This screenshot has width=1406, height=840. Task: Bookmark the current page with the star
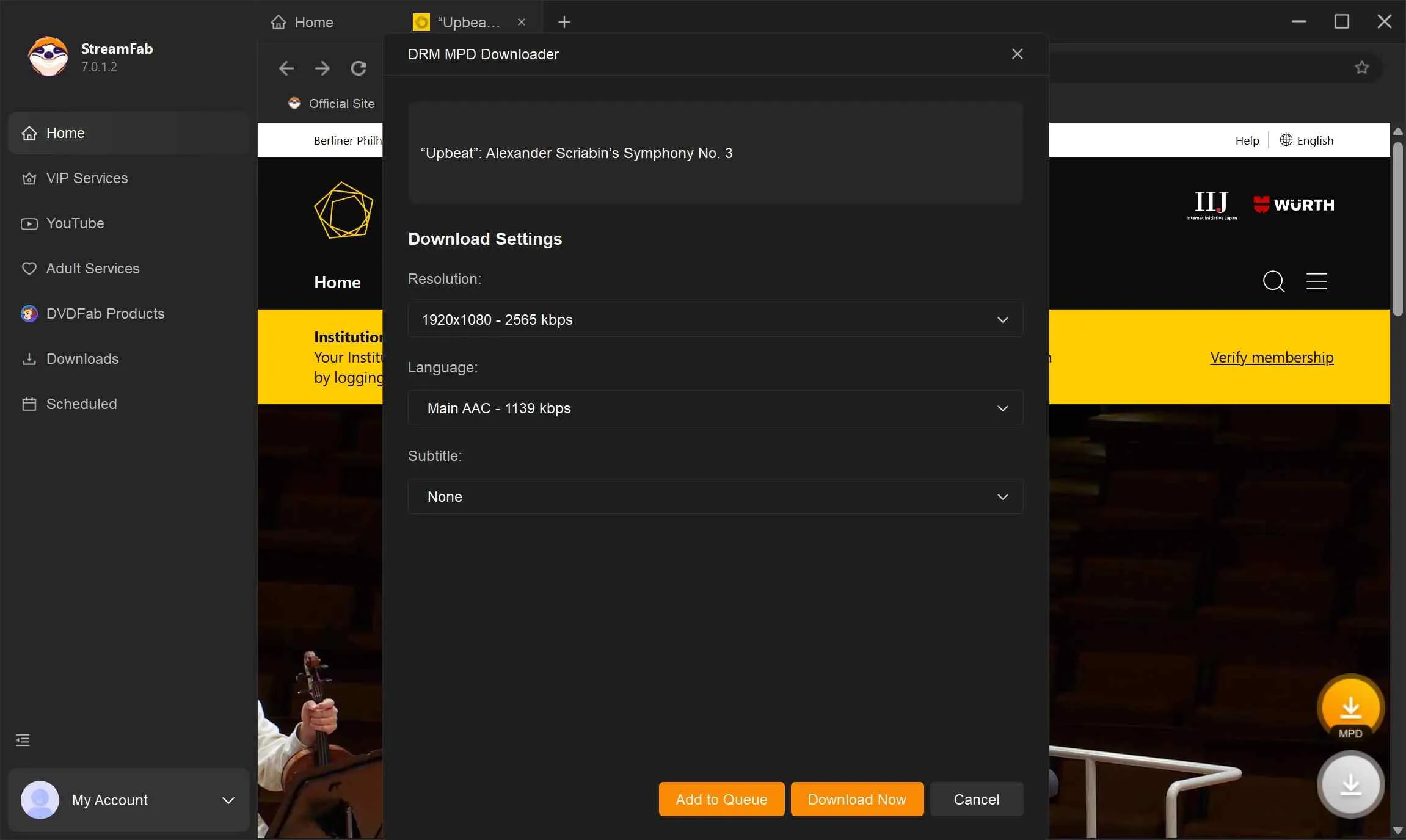pos(1361,68)
